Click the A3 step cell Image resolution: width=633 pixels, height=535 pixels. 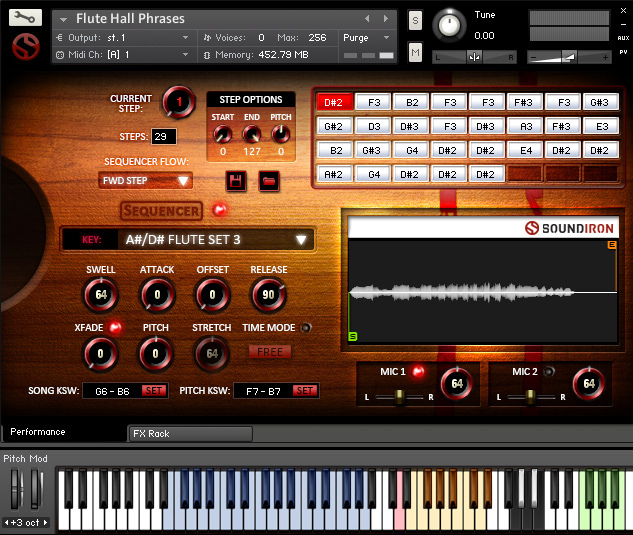point(525,126)
